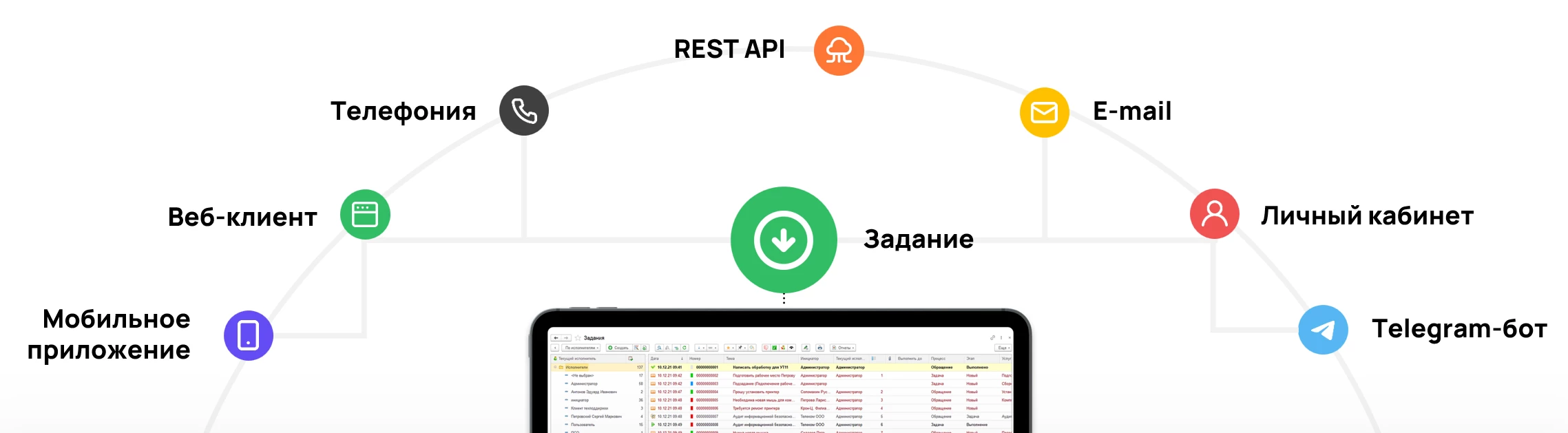Click the dark Телефония phone icon
Image resolution: width=1568 pixels, height=433 pixels.
(x=523, y=111)
